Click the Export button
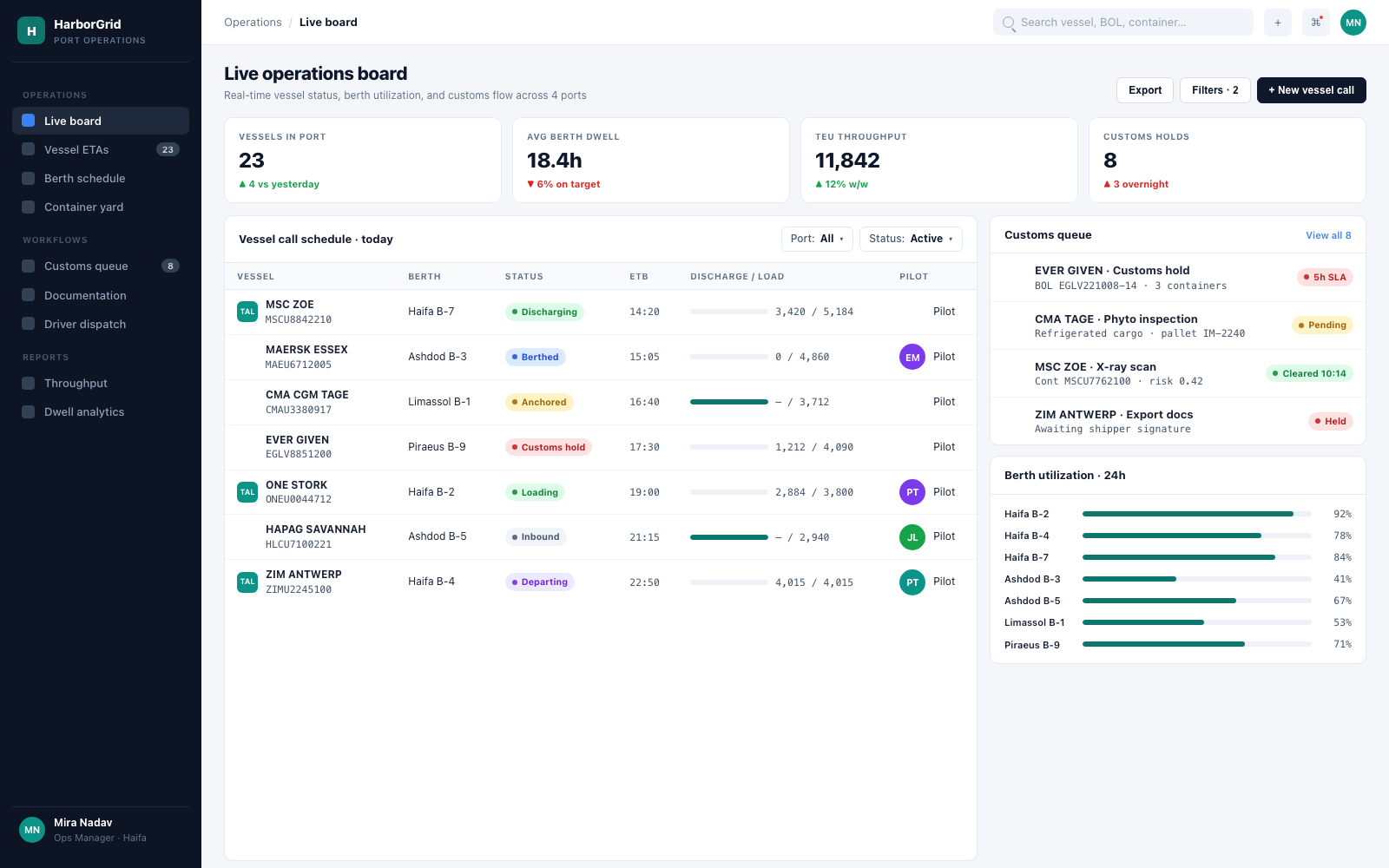The image size is (1389, 868). coord(1145,90)
